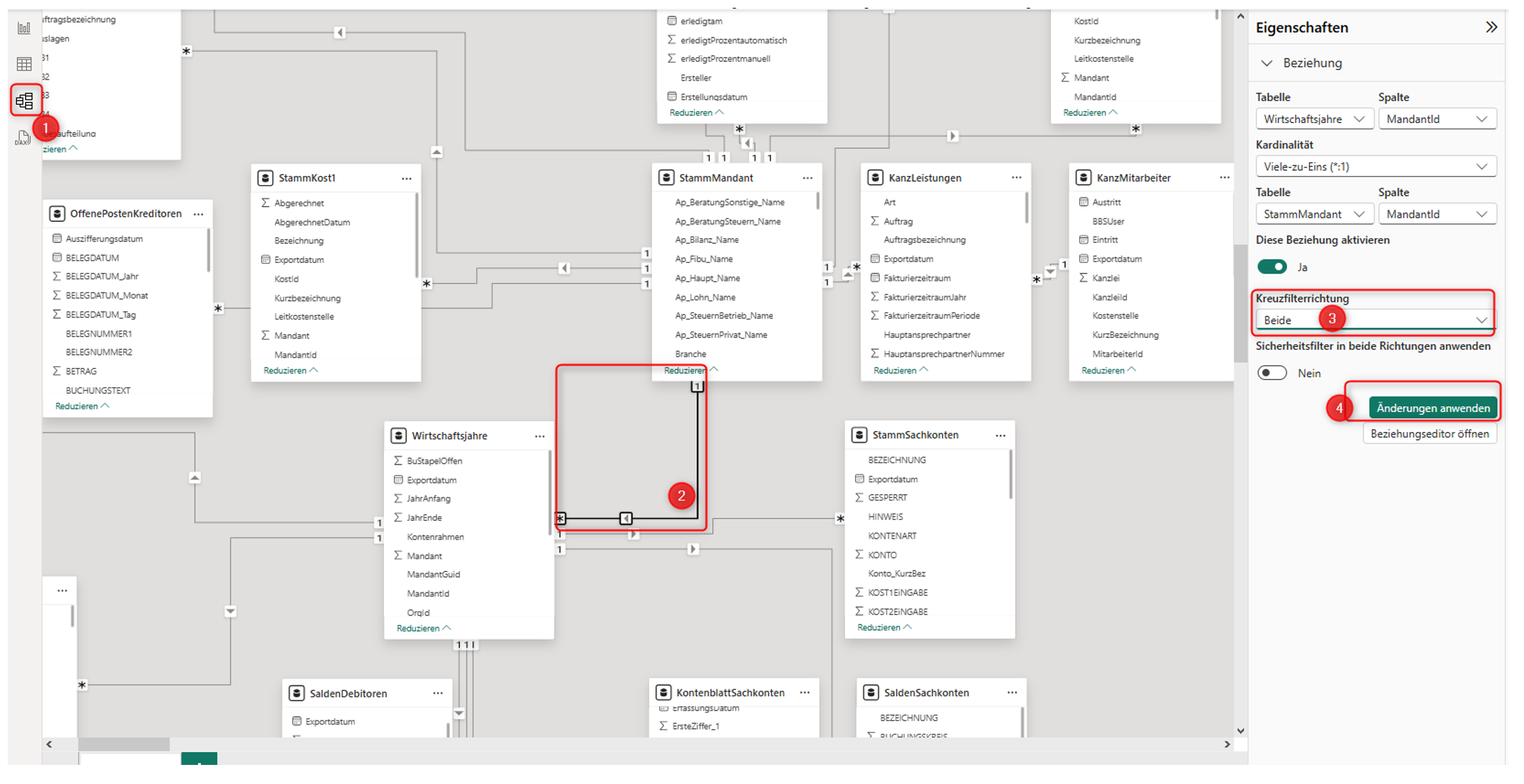Open SaldenSachkonten table options ellipsis
The width and height of the screenshot is (1524, 784).
pos(1012,693)
